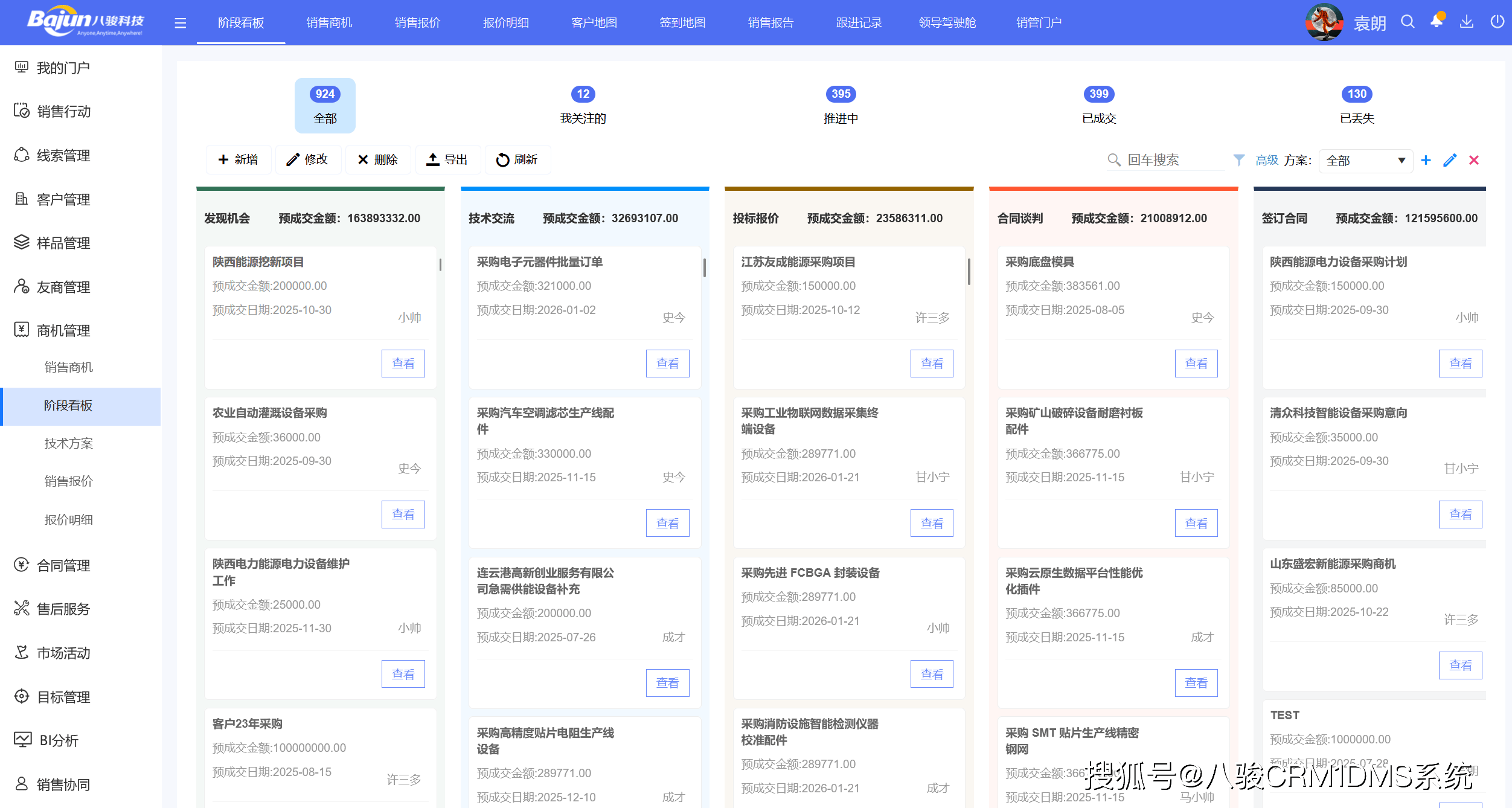Delete scheme with red X icon
Screen dimensions: 1512x808
1474,160
